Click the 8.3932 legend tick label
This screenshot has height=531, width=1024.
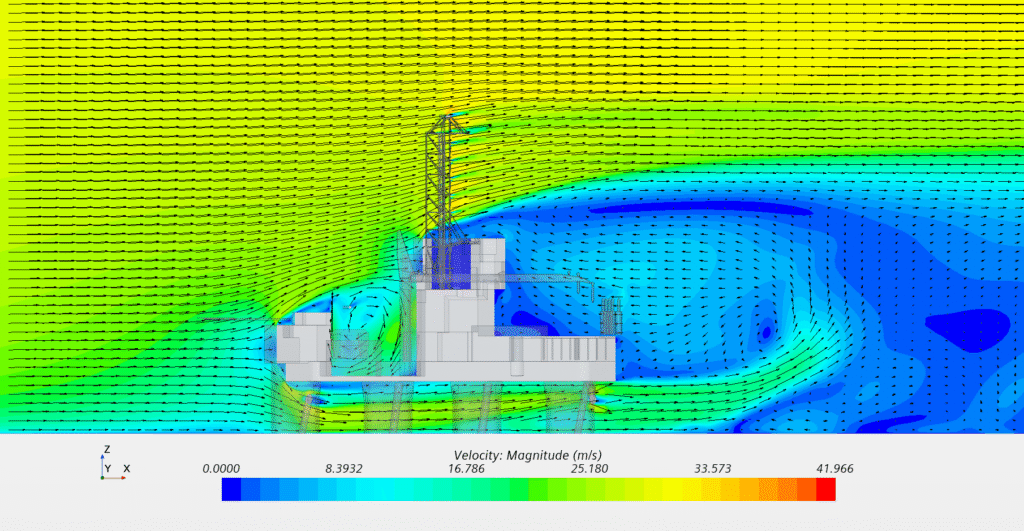point(344,468)
